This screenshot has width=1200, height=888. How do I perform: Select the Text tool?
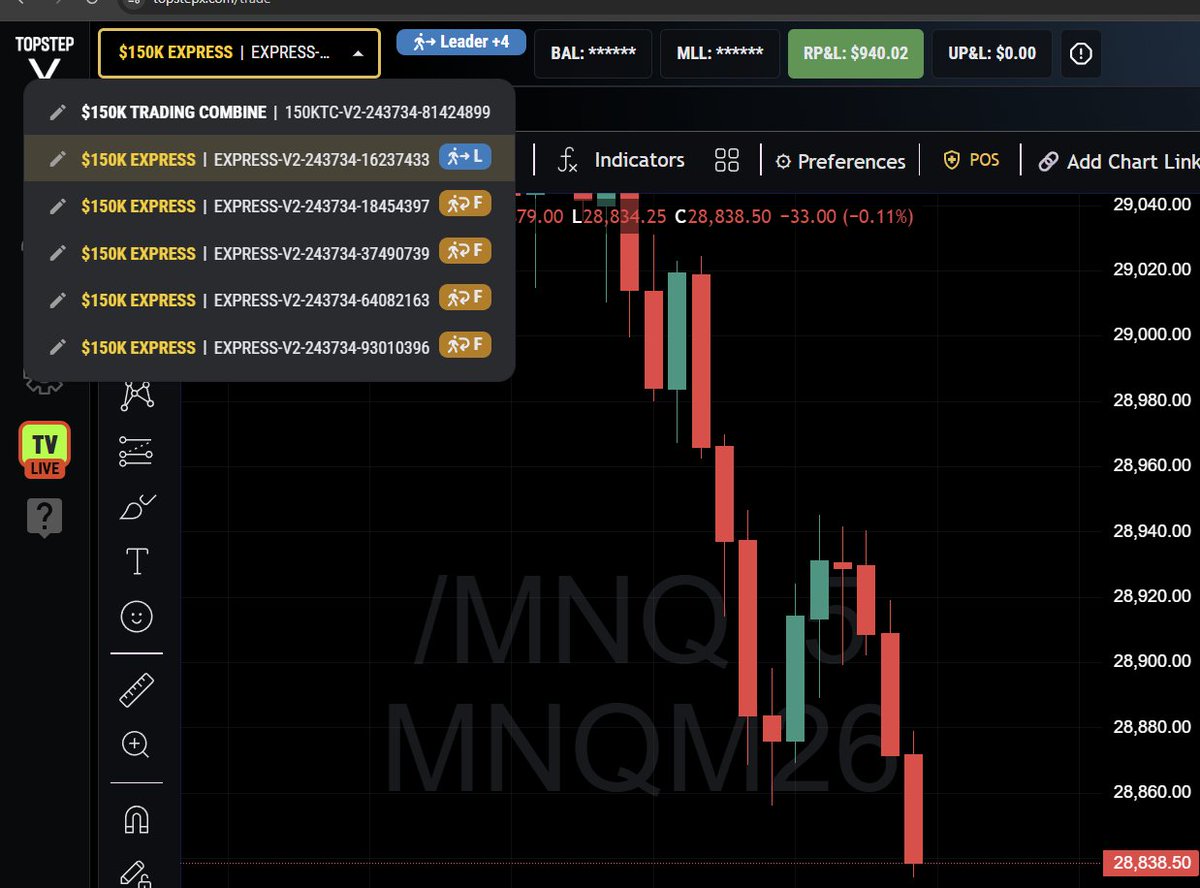[136, 562]
